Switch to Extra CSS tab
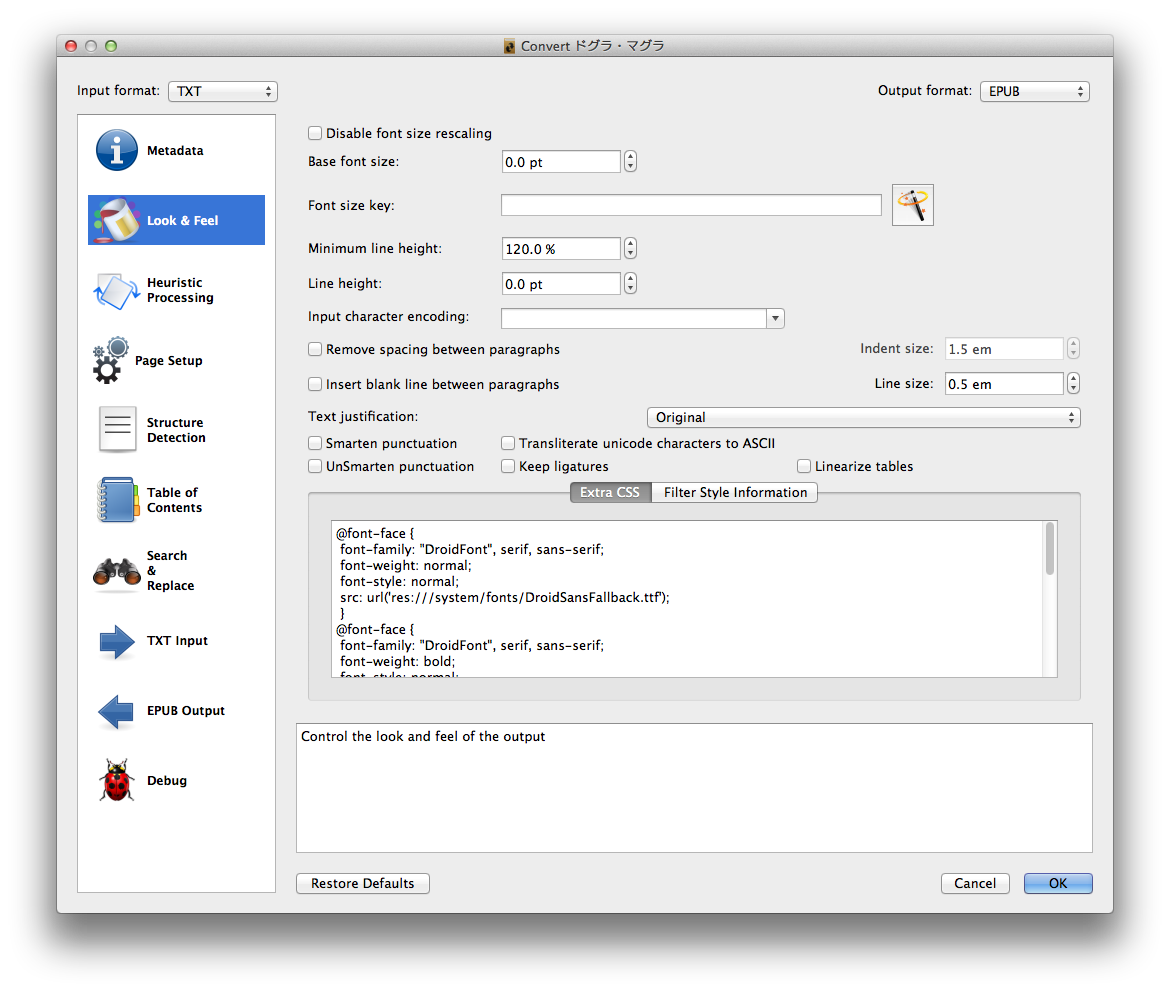Screen dimensions: 1170x992 pyautogui.click(x=610, y=493)
